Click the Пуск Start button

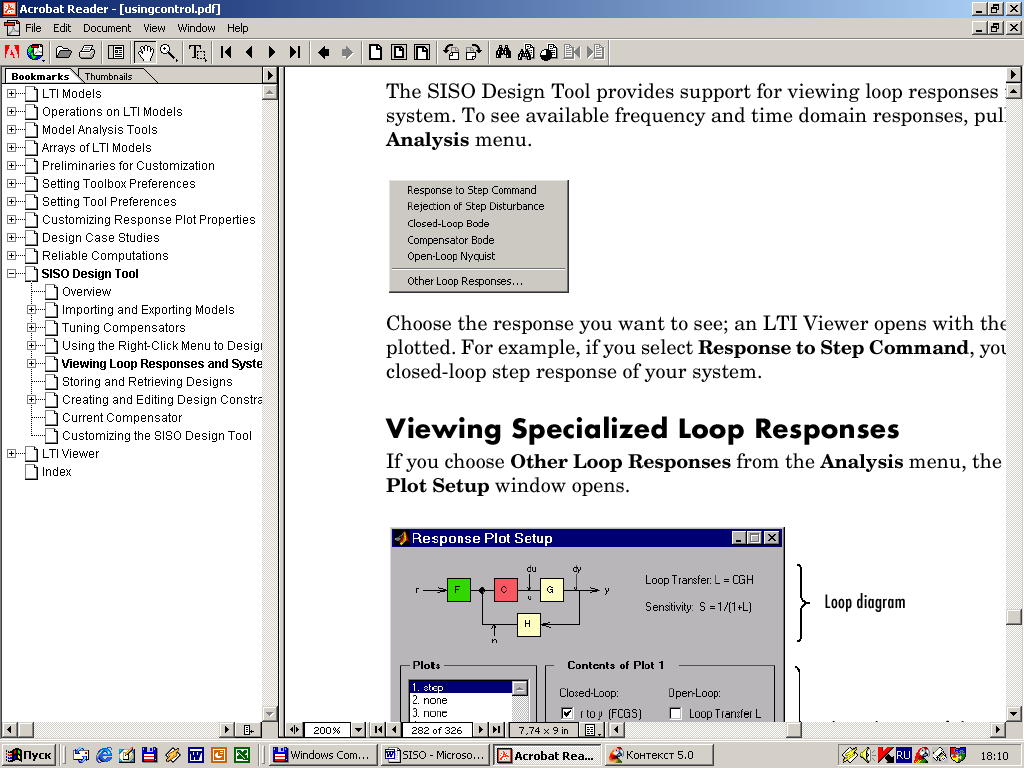click(x=29, y=755)
